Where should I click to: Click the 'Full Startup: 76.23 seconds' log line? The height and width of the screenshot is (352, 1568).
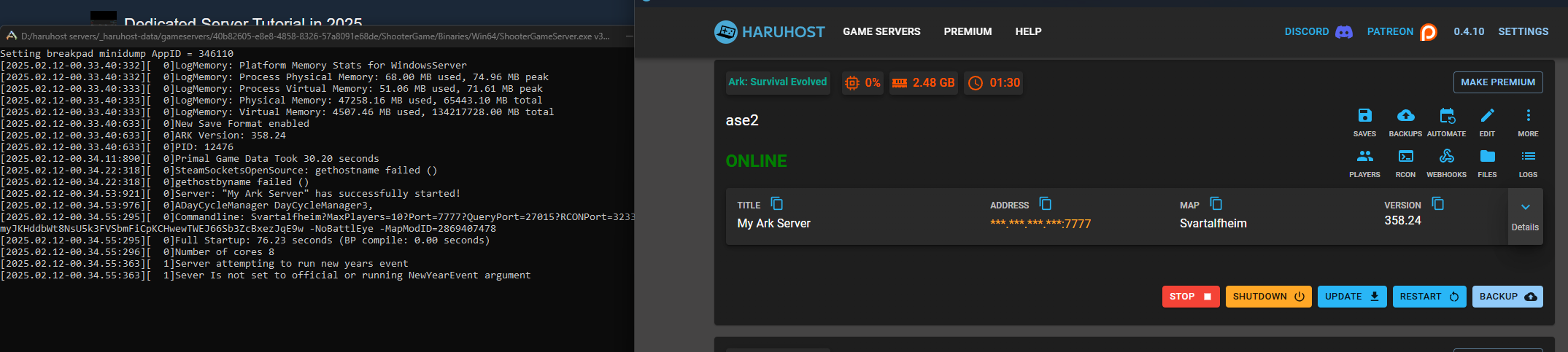click(x=245, y=240)
